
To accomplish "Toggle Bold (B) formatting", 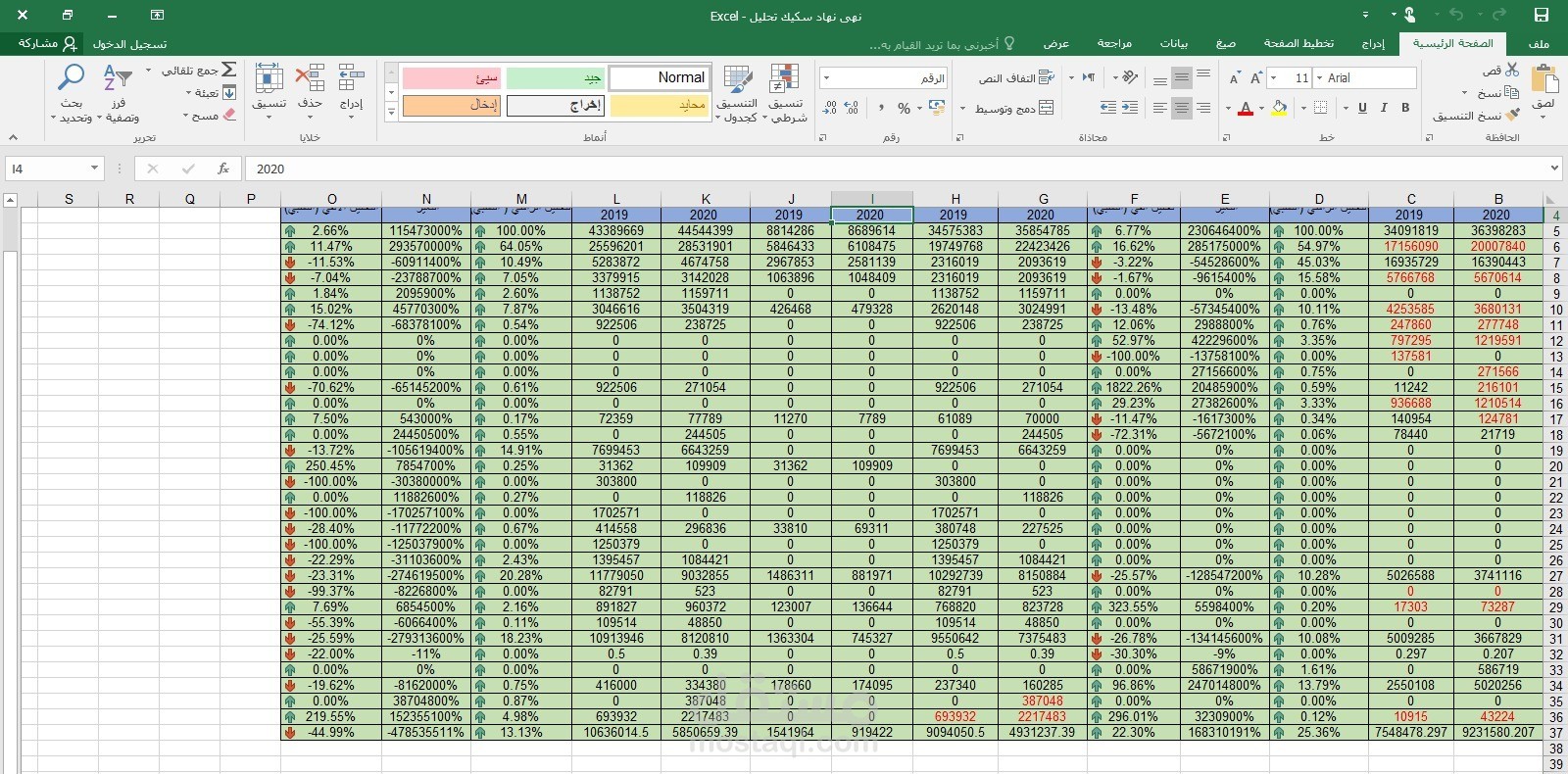I will pyautogui.click(x=1405, y=108).
